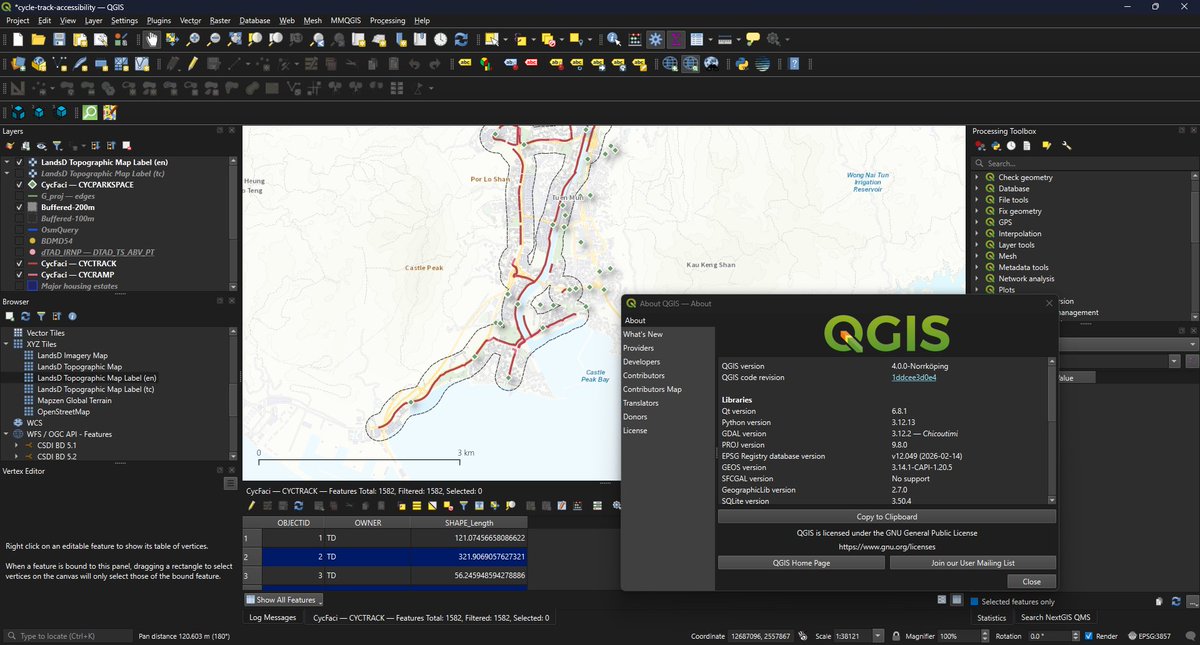Show the Buffered-100m layer
The image size is (1200, 645).
click(x=20, y=219)
